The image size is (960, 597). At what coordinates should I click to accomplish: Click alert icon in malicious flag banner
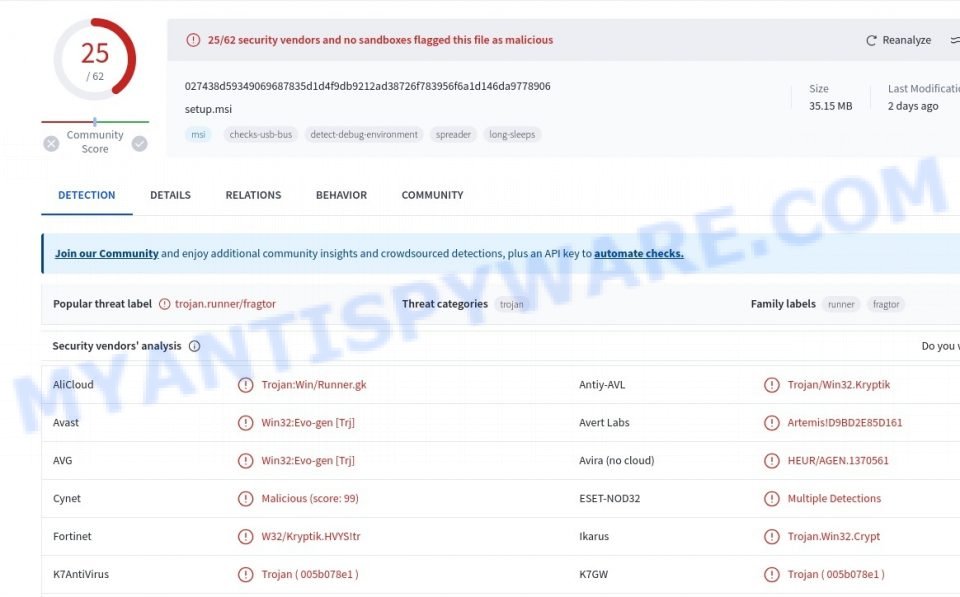(193, 40)
